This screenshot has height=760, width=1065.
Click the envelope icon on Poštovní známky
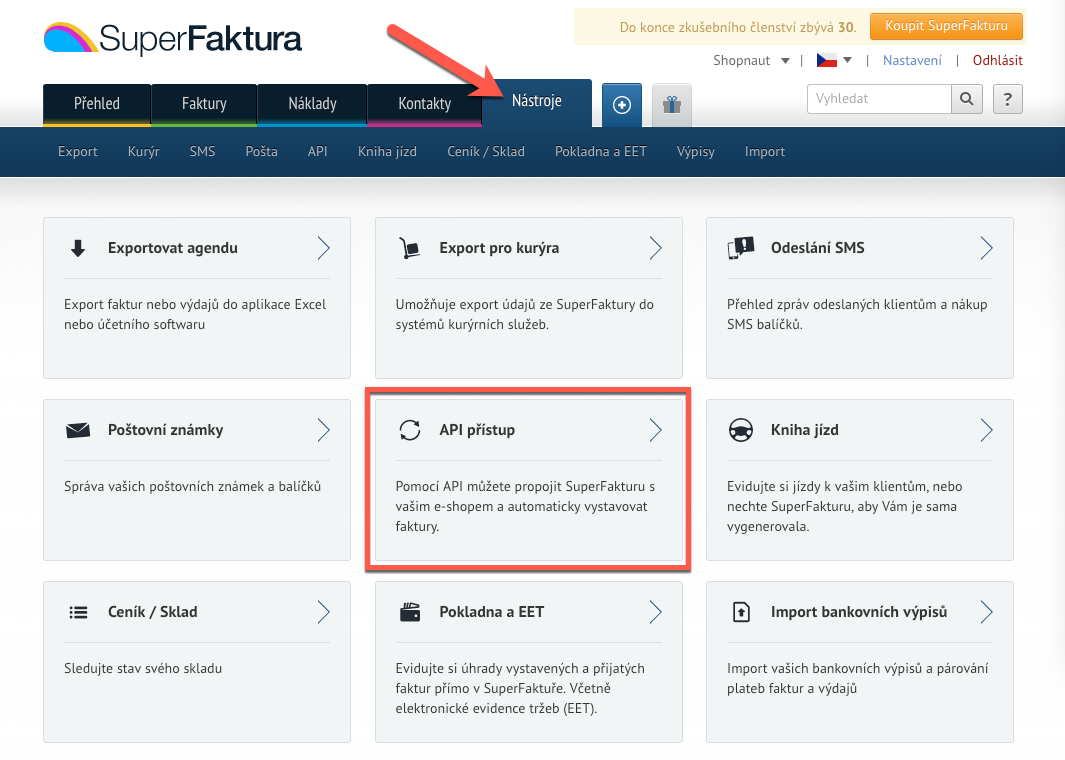point(79,430)
